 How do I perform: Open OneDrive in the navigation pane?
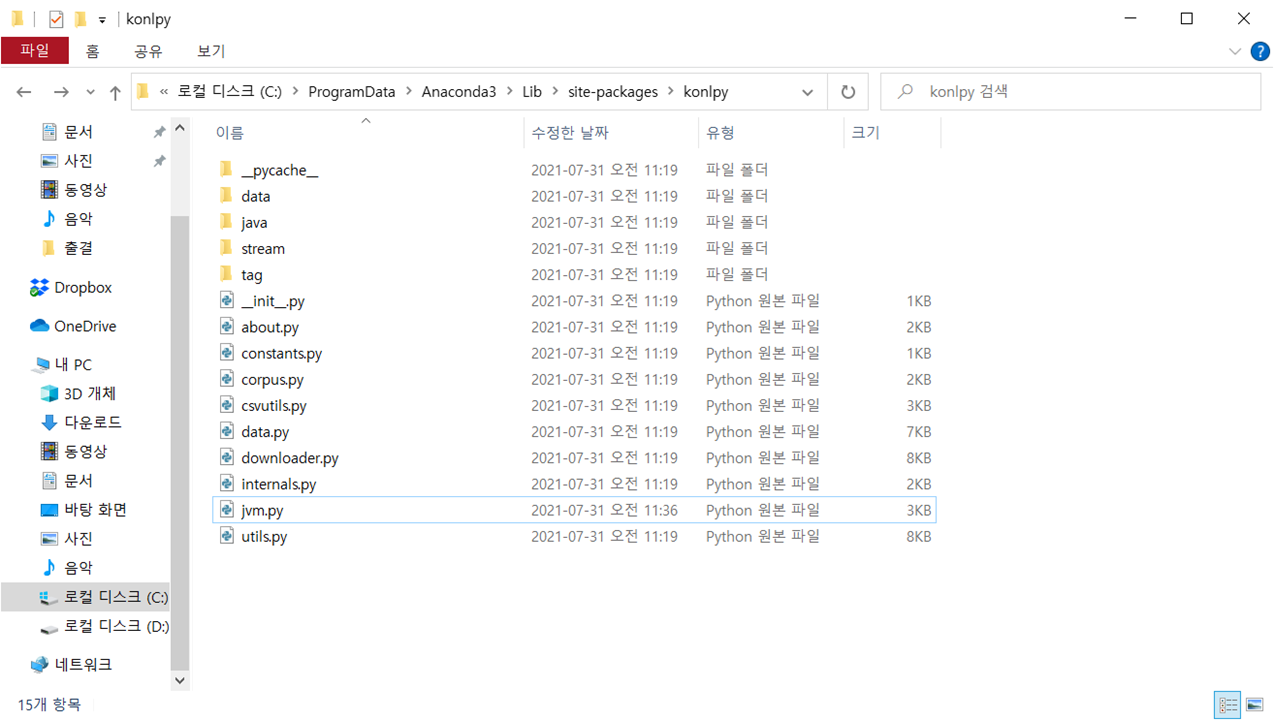pos(85,326)
